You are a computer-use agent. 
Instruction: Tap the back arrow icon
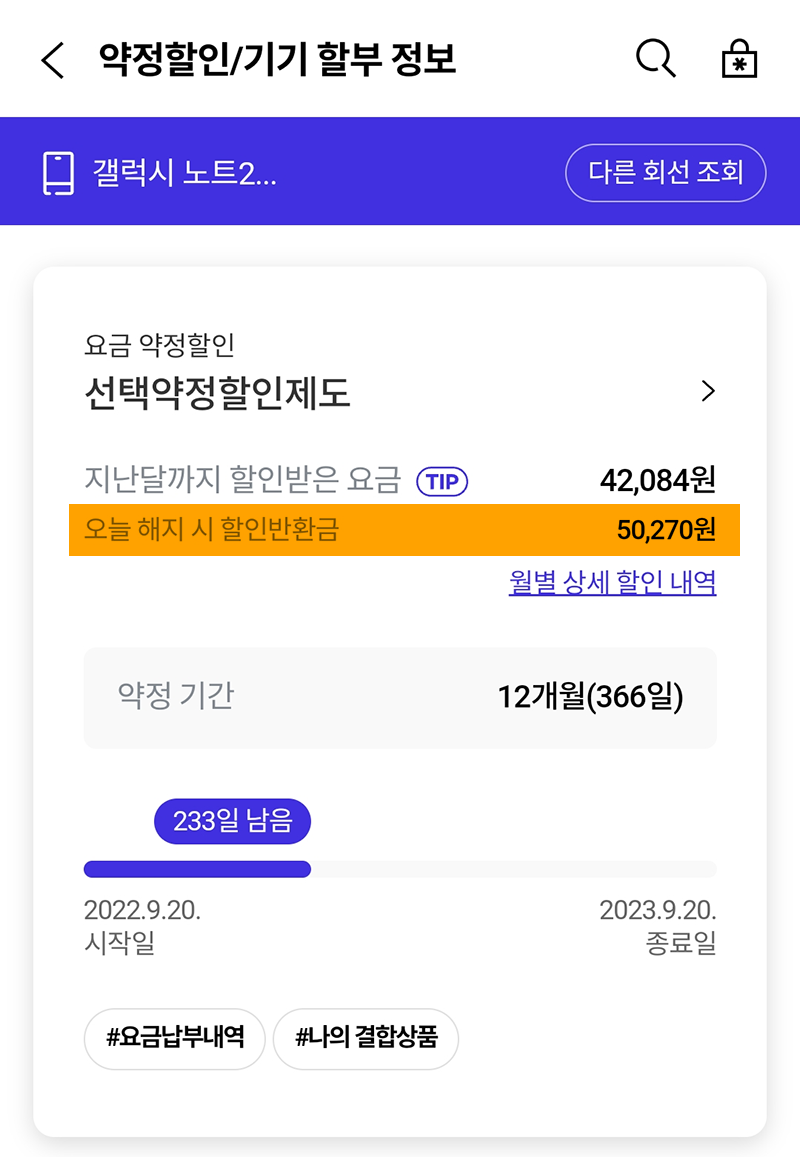click(52, 61)
